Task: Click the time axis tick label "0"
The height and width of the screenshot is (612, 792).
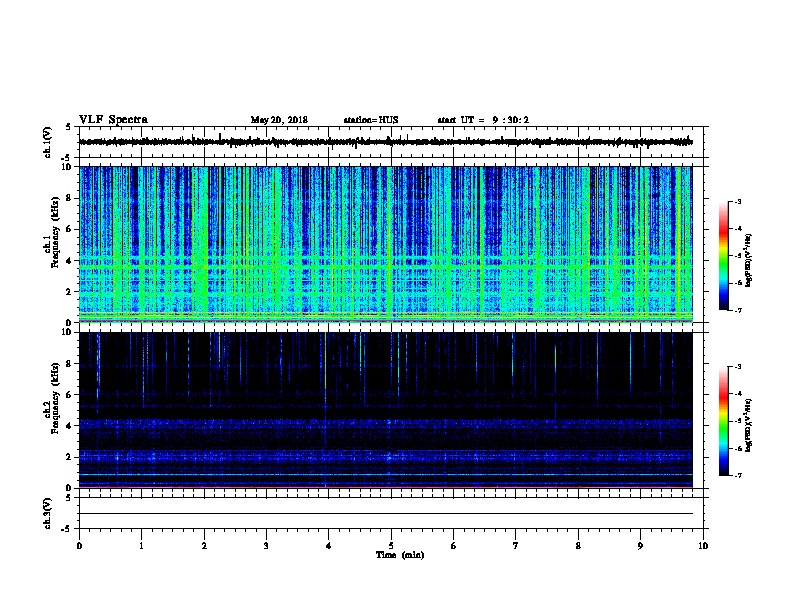Action: (79, 545)
